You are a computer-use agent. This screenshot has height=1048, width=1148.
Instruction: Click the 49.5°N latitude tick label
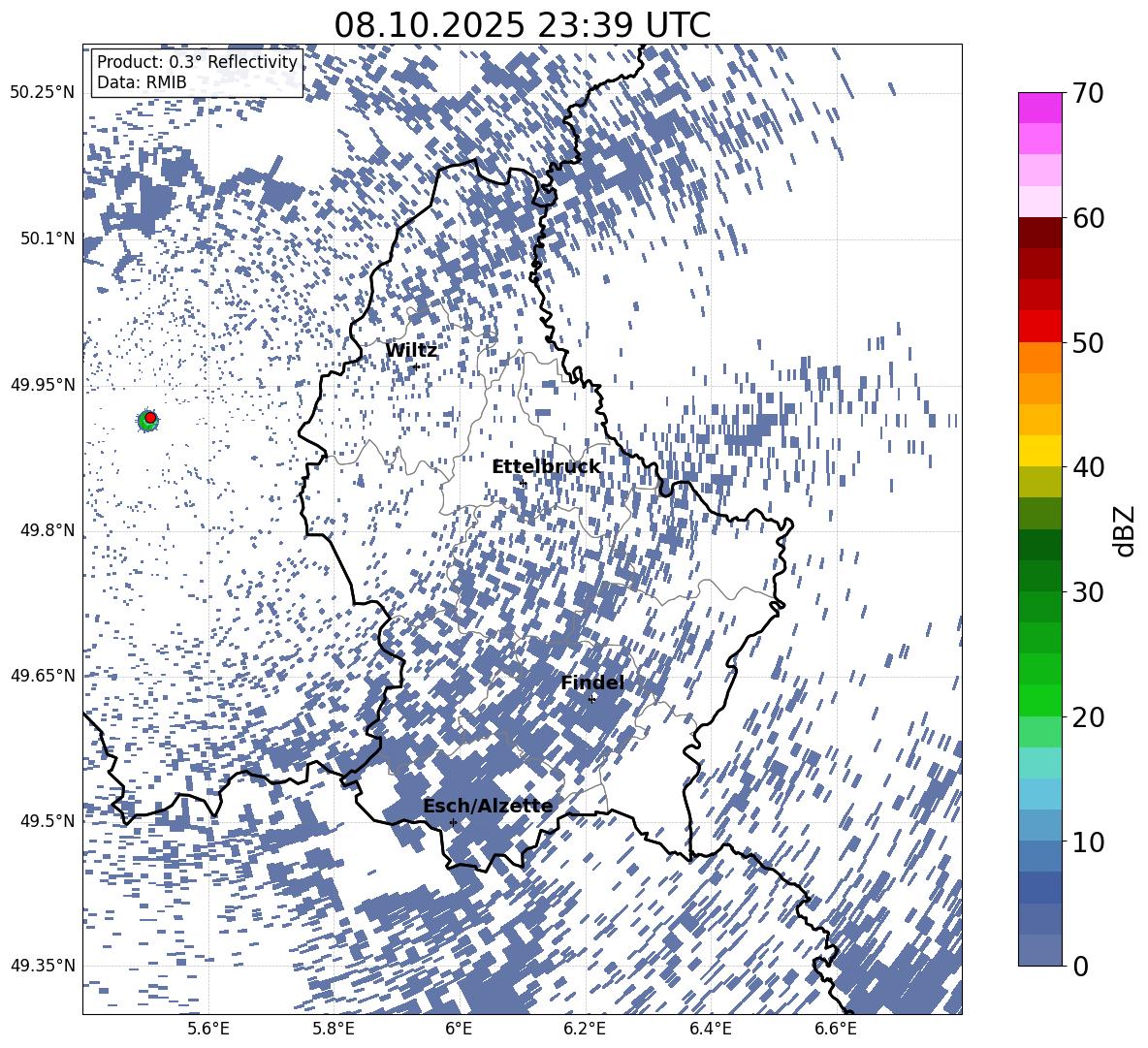(x=48, y=821)
